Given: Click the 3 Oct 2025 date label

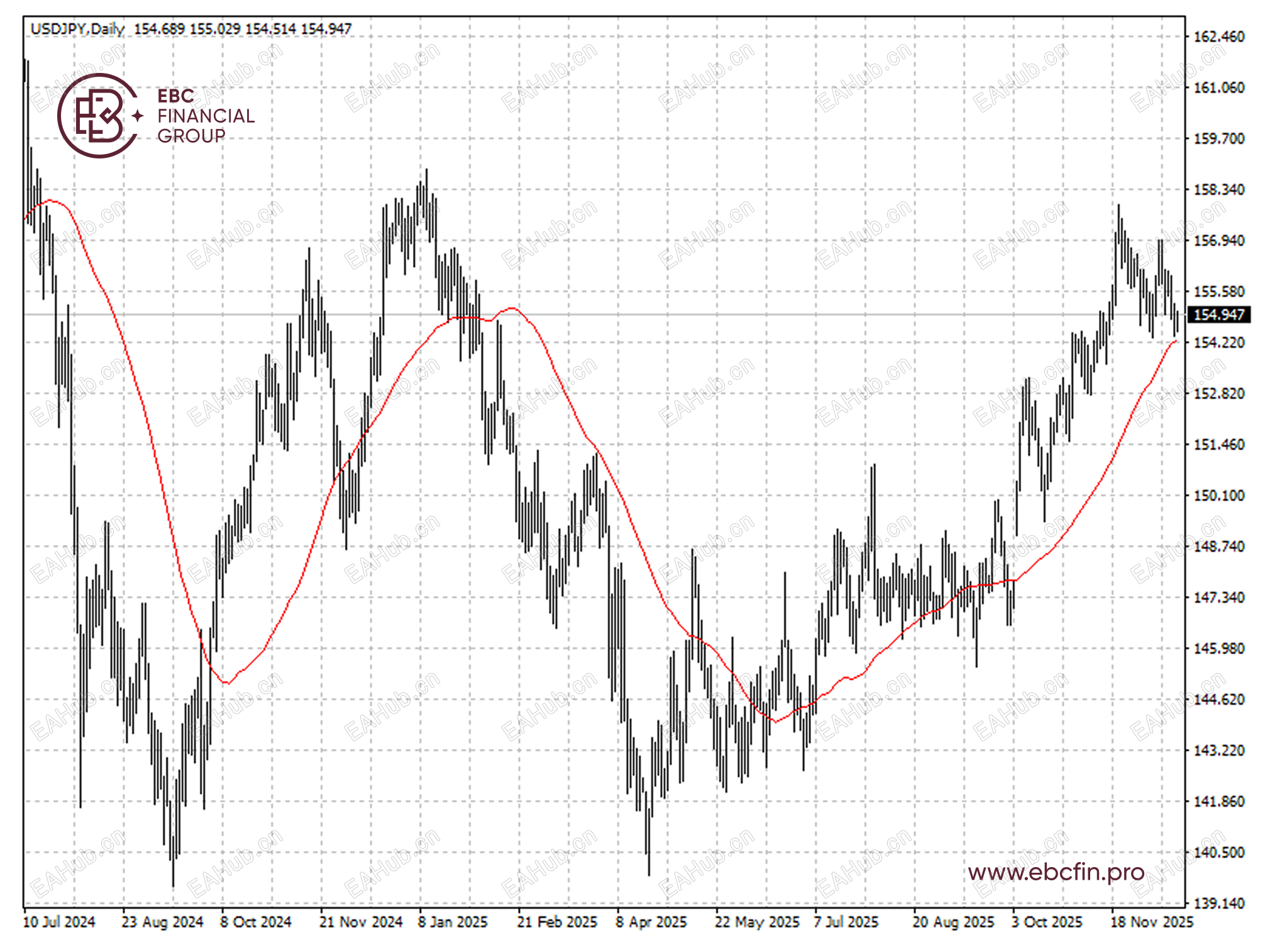Looking at the screenshot, I should [x=1047, y=922].
